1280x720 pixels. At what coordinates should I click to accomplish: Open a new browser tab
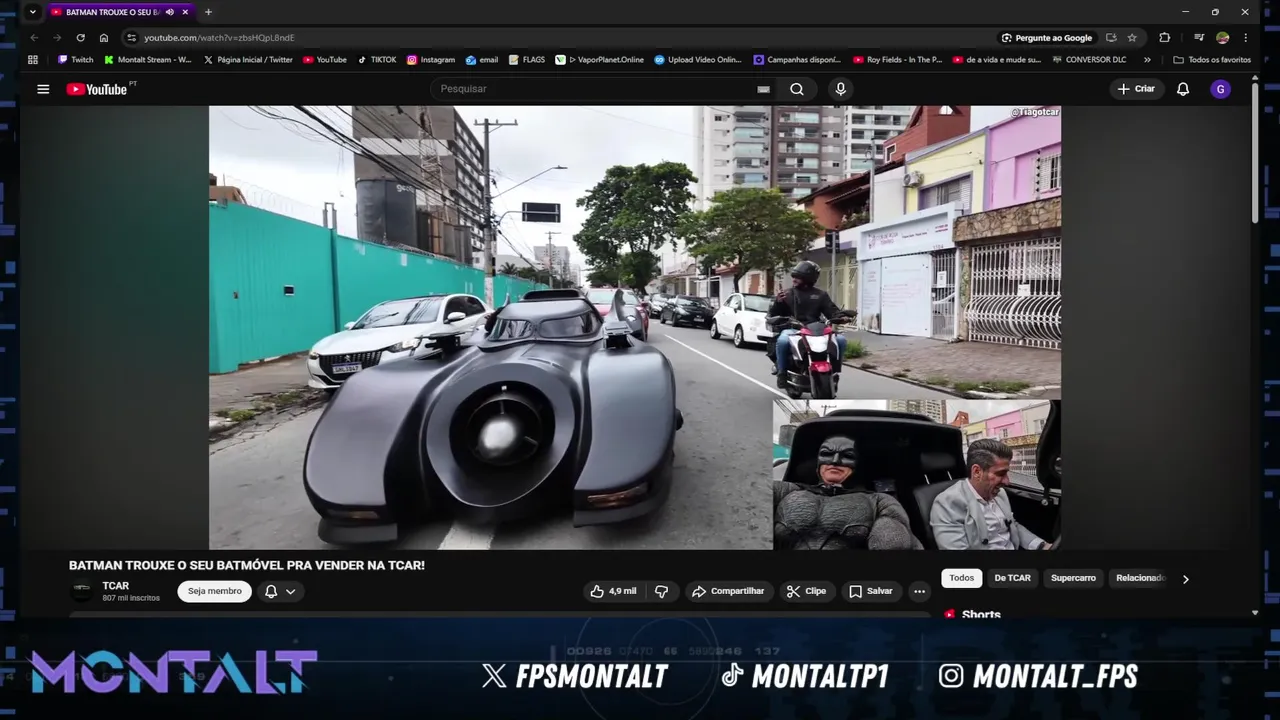208,12
